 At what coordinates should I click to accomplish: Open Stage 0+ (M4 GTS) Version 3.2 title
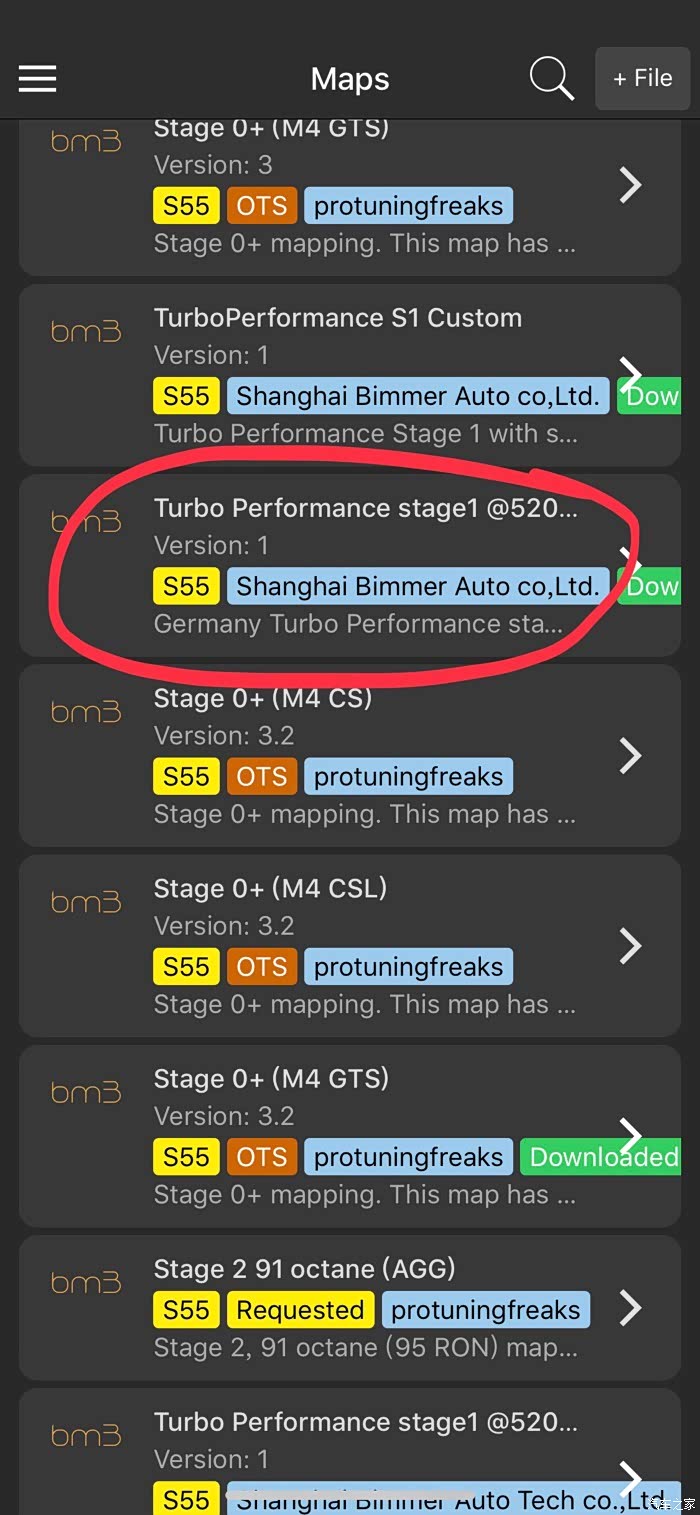click(271, 1079)
